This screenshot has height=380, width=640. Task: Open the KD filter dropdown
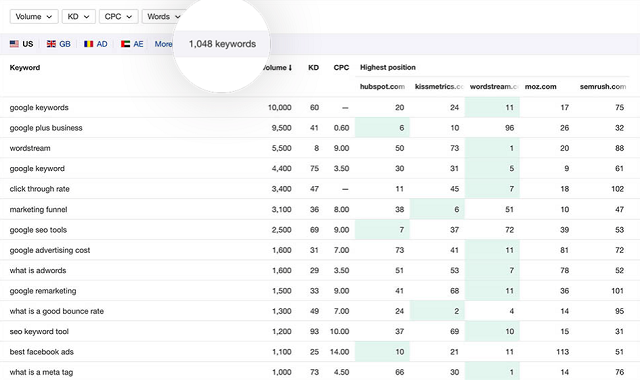coord(78,17)
